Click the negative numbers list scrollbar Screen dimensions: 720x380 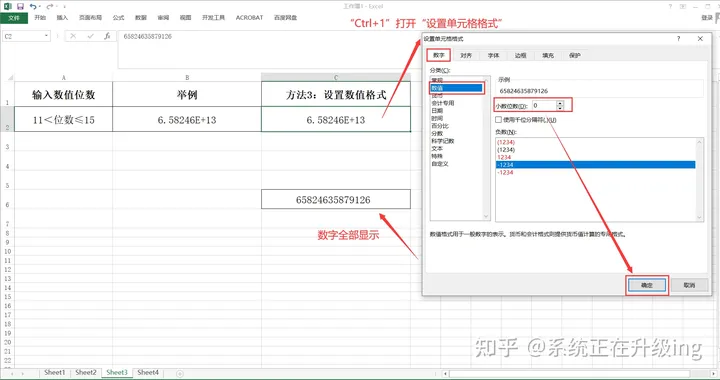[x=699, y=179]
